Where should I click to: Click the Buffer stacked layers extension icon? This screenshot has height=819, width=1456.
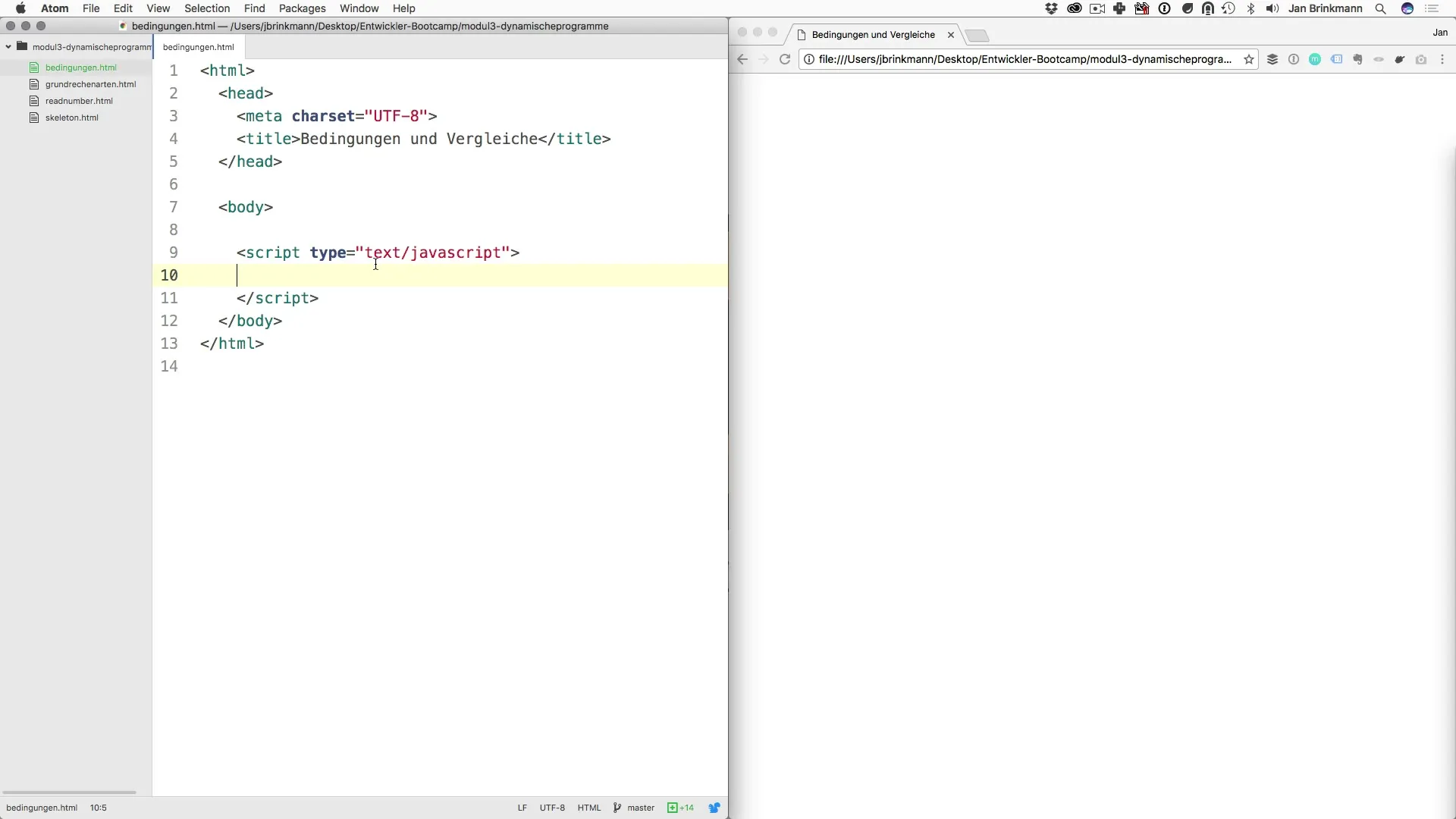(1272, 59)
